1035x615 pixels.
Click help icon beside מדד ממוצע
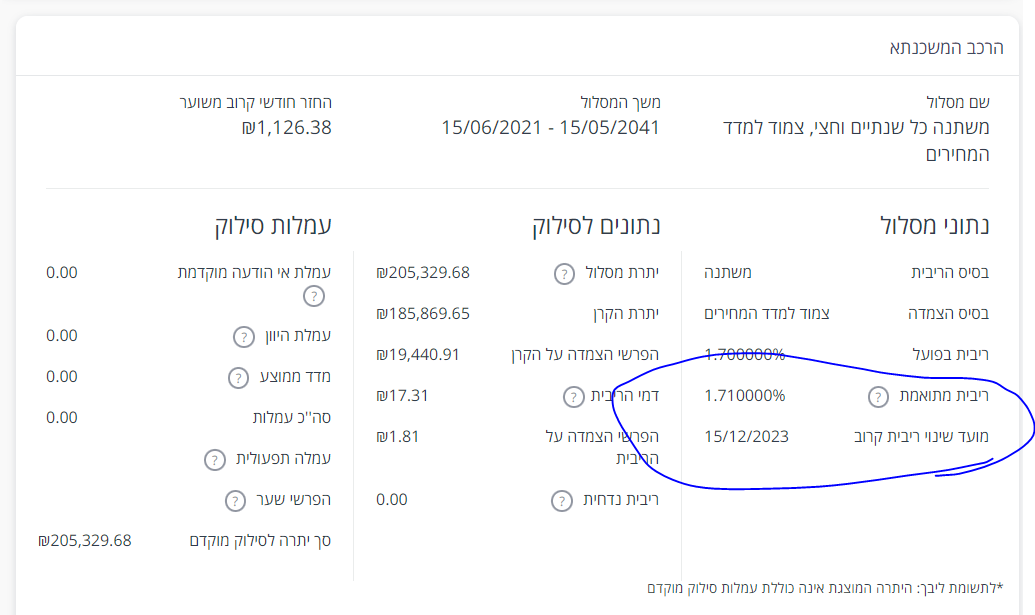tap(238, 377)
